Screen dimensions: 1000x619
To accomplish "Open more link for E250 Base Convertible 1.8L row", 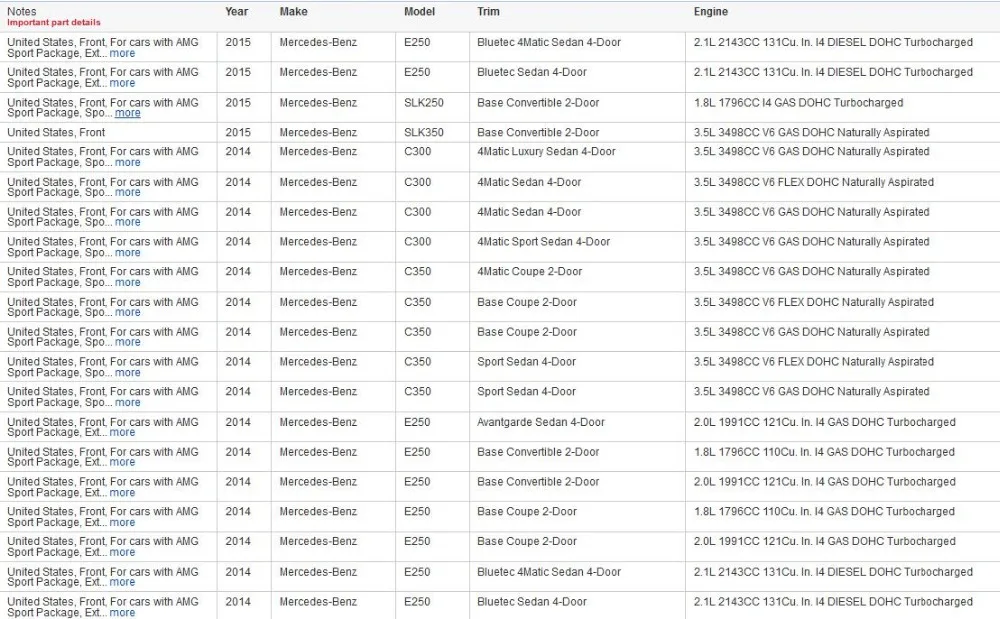I will coord(122,462).
